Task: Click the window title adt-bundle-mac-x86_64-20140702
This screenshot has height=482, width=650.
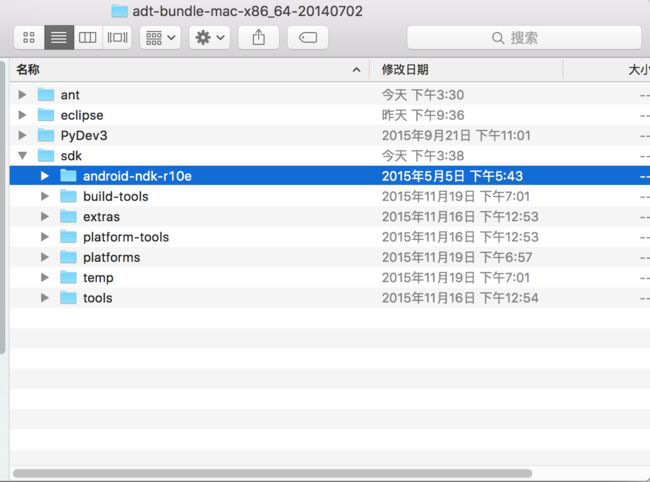Action: pyautogui.click(x=247, y=11)
